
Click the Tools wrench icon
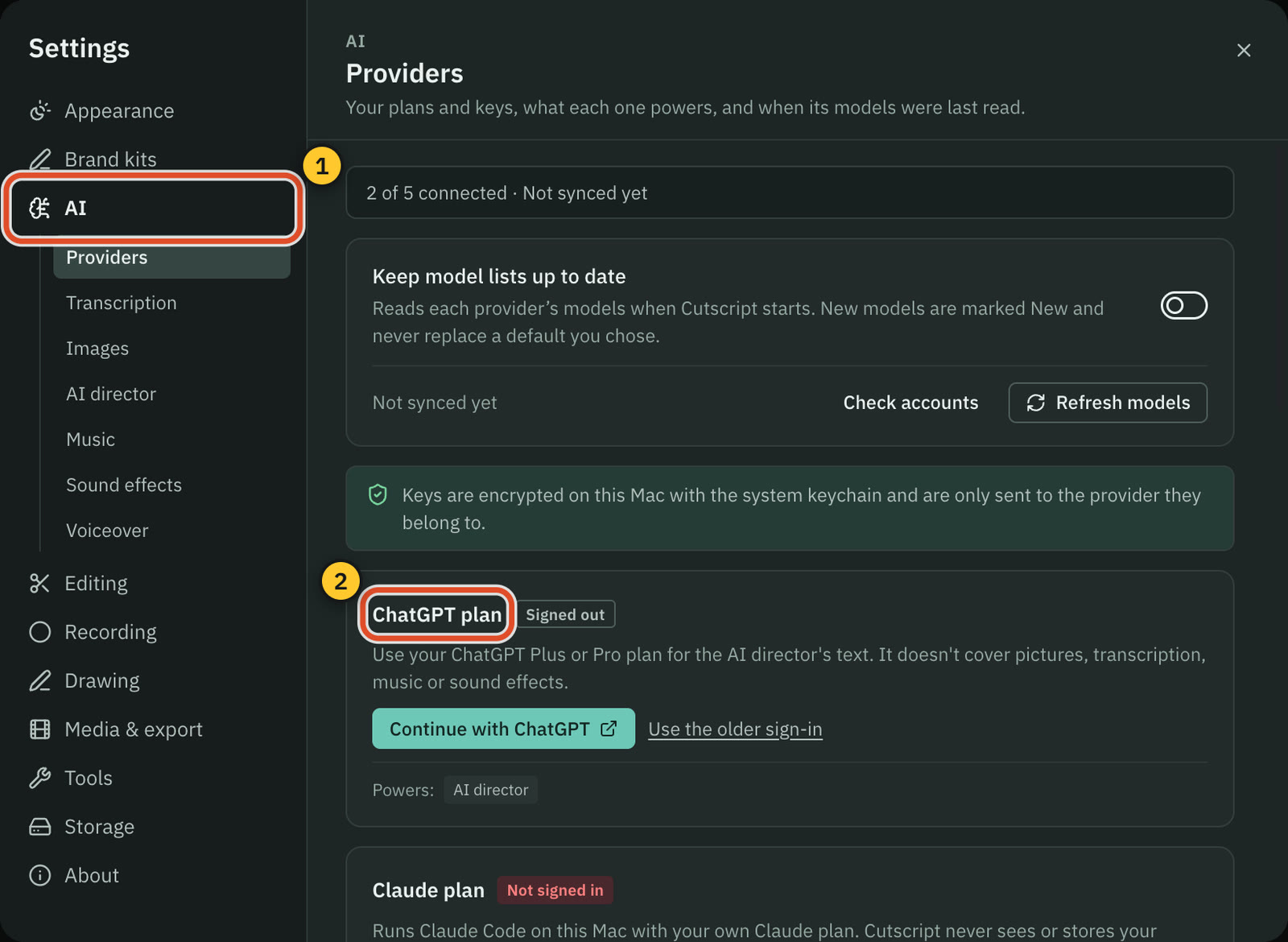[40, 778]
